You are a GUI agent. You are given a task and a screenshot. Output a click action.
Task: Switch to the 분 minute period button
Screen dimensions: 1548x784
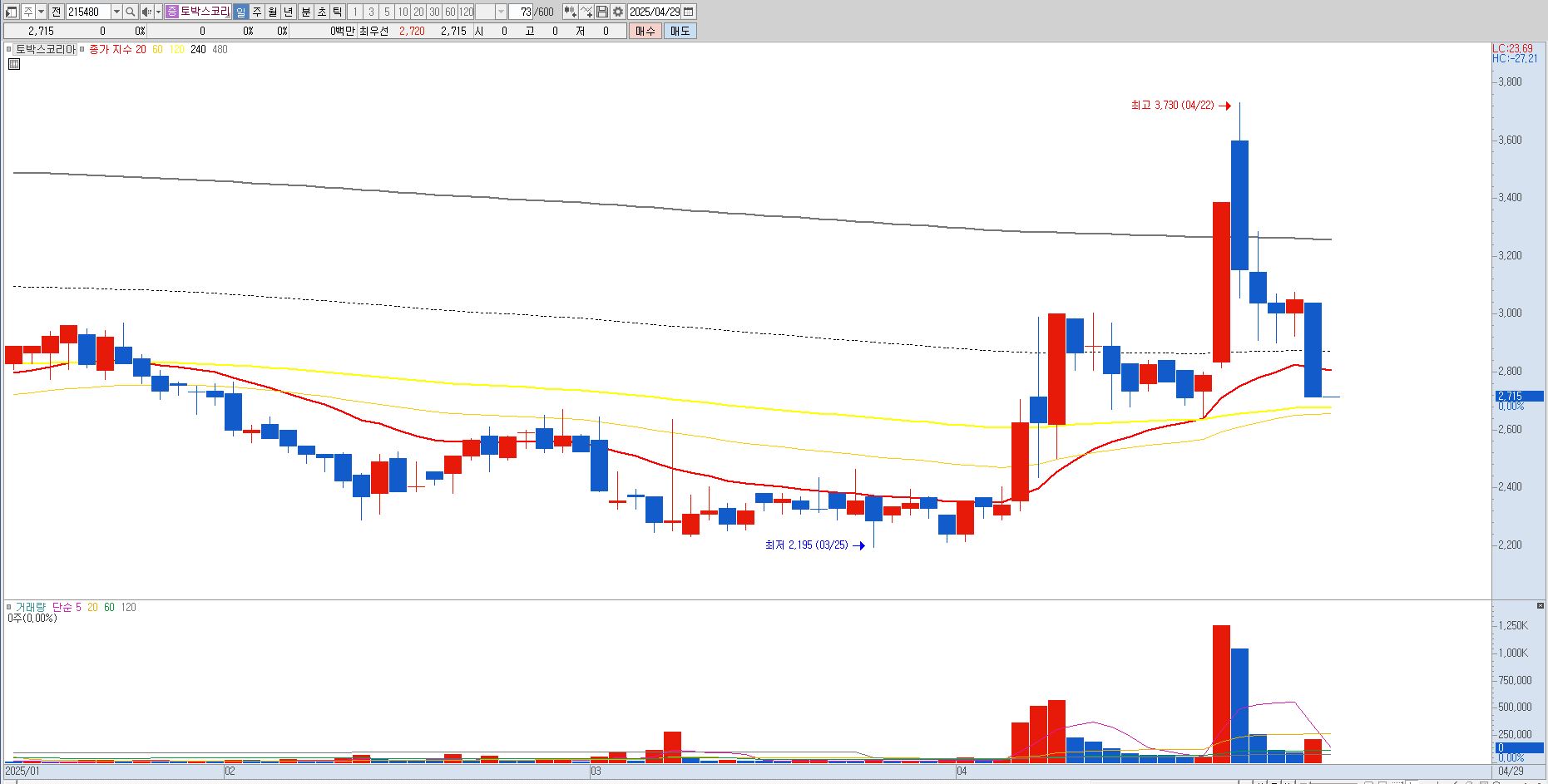pyautogui.click(x=305, y=12)
